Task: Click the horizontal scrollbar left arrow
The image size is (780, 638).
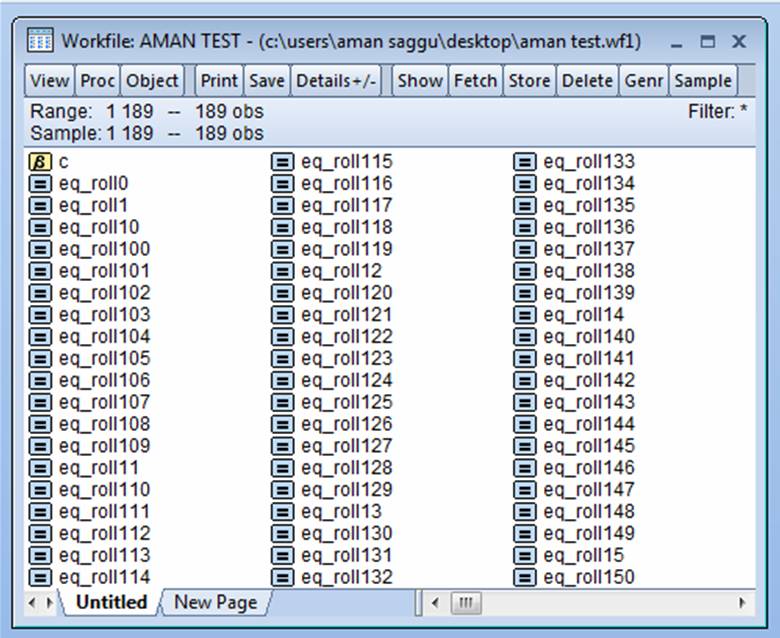Action: click(435, 603)
